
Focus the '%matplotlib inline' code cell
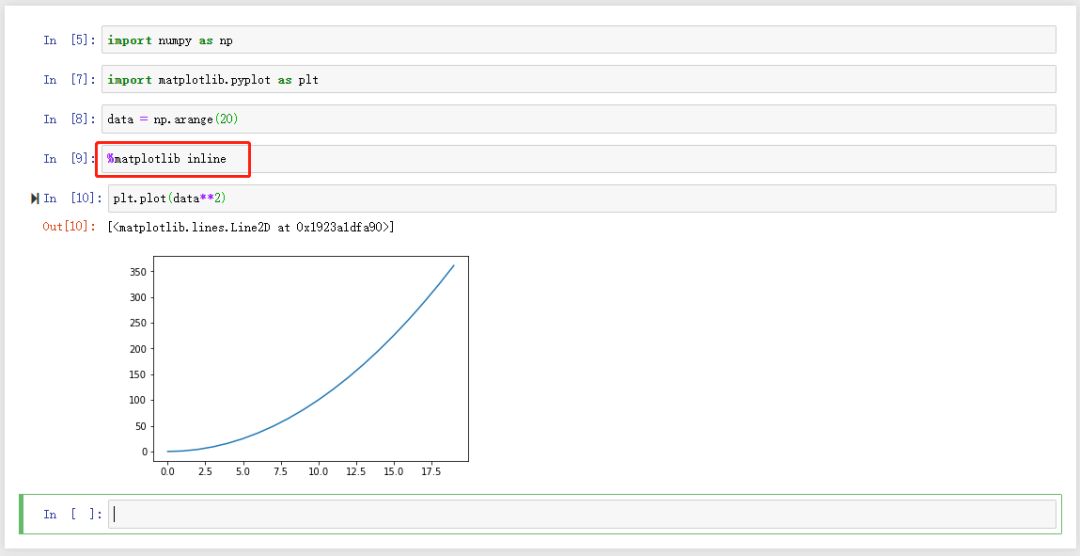(x=578, y=159)
